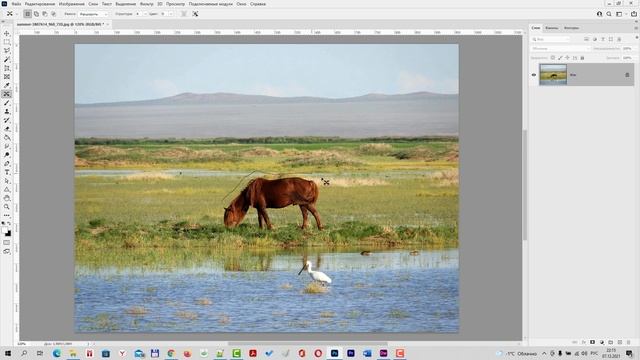Open the Windows Start menu
This screenshot has height=360, width=640.
click(x=7, y=353)
